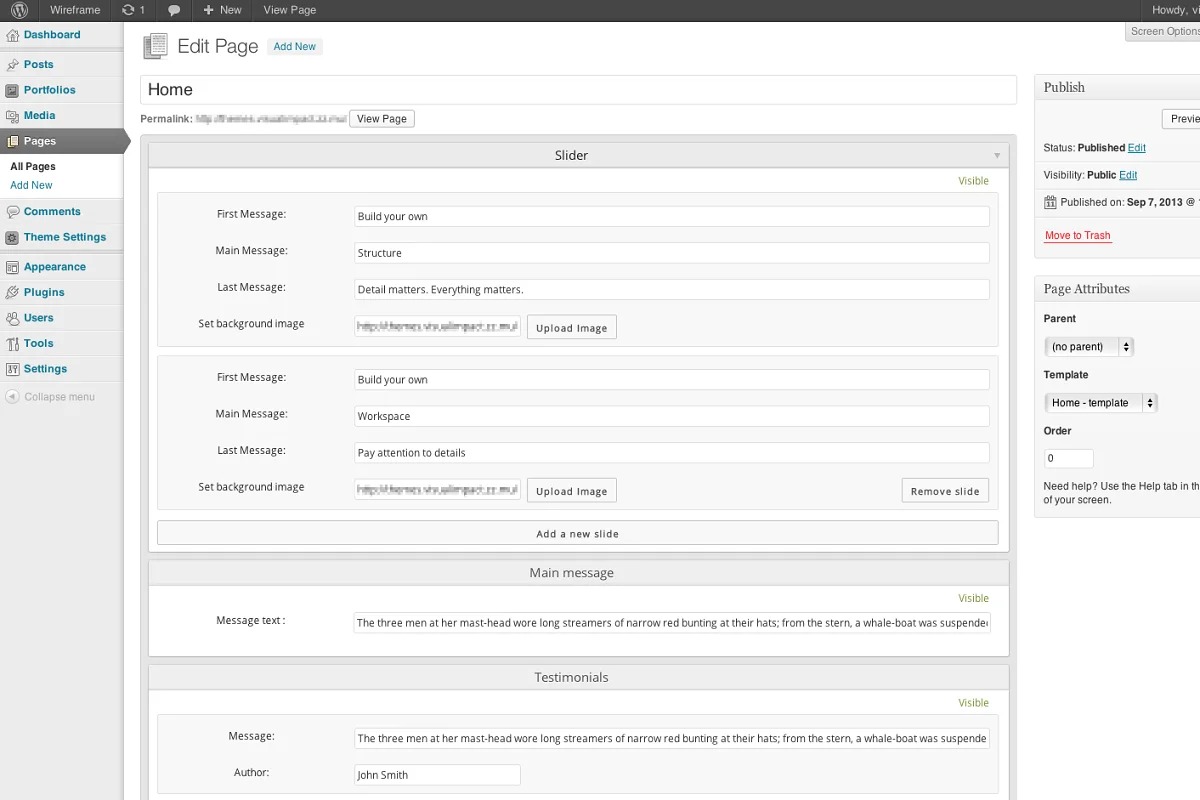Image resolution: width=1200 pixels, height=800 pixels.
Task: Click the Home page title field
Action: [578, 90]
